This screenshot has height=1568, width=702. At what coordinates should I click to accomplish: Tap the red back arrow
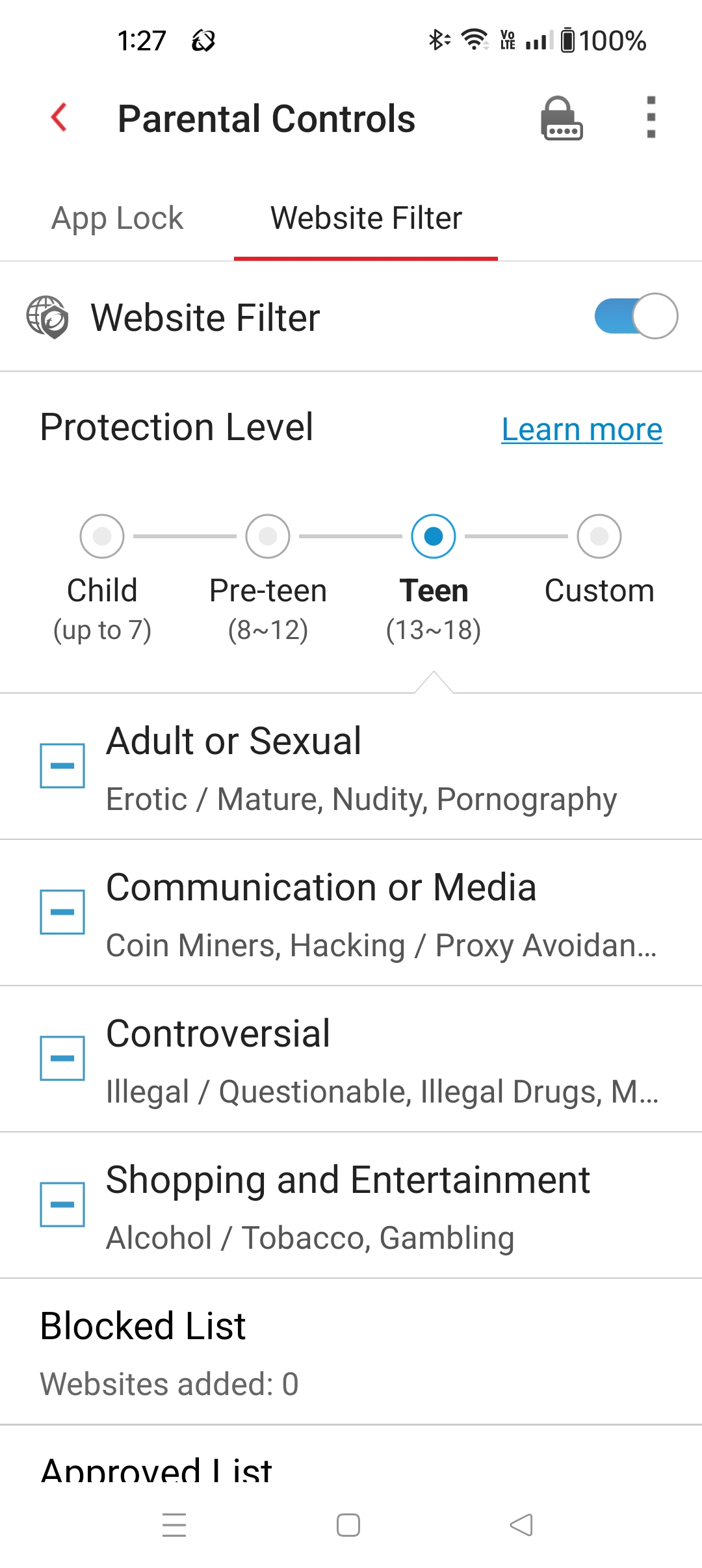tap(59, 118)
